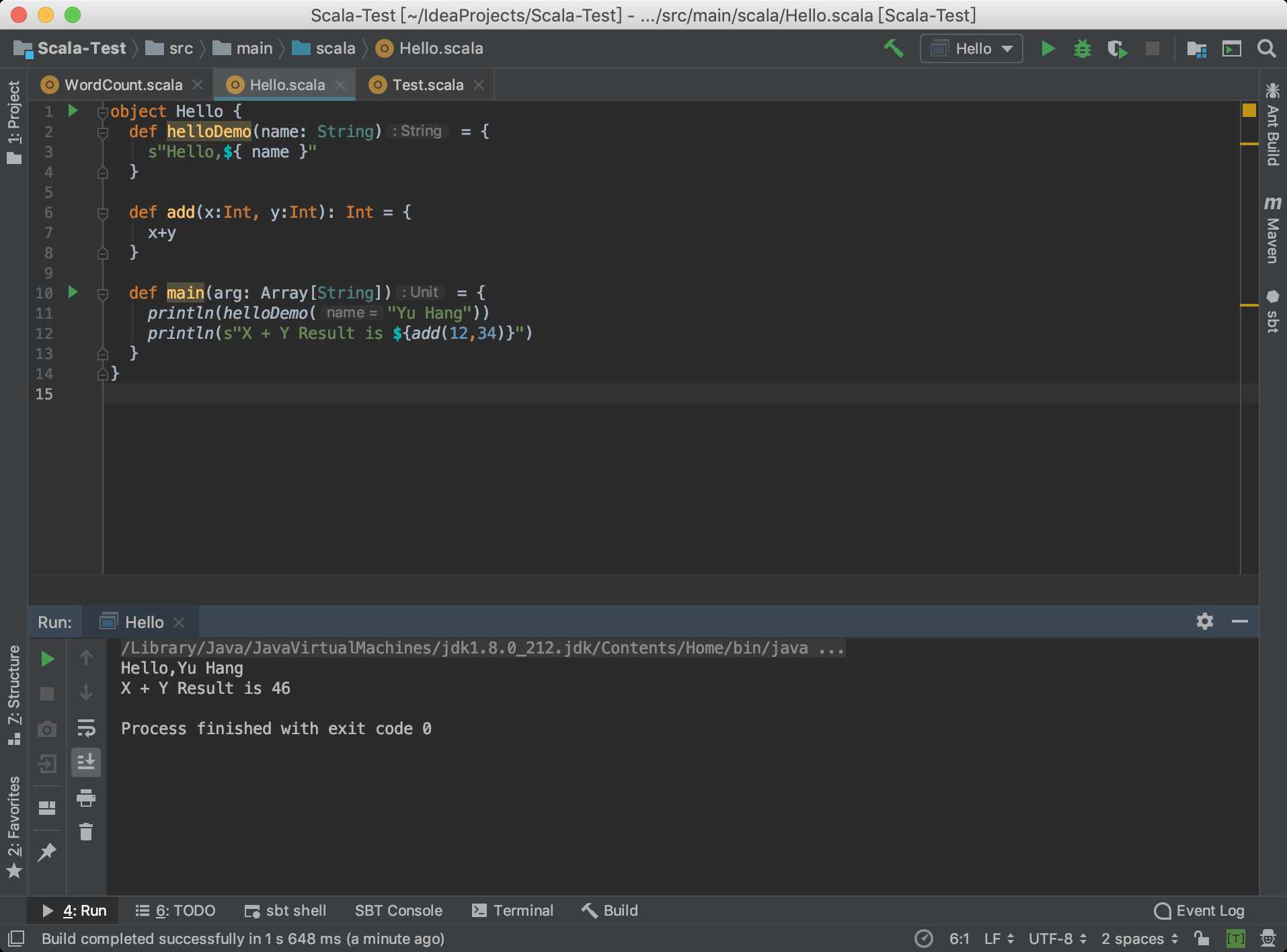1287x952 pixels.
Task: Run with Coverage icon in toolbar
Action: (1118, 48)
